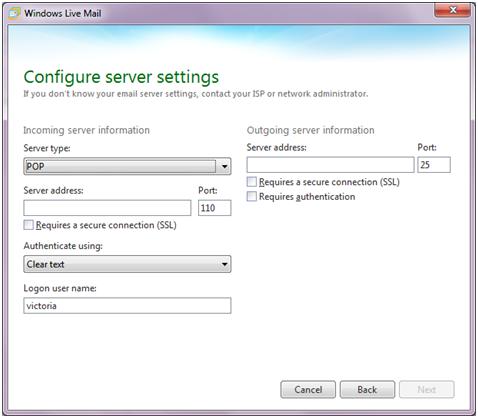
Task: Click the incoming Port field showing 110
Action: [215, 208]
